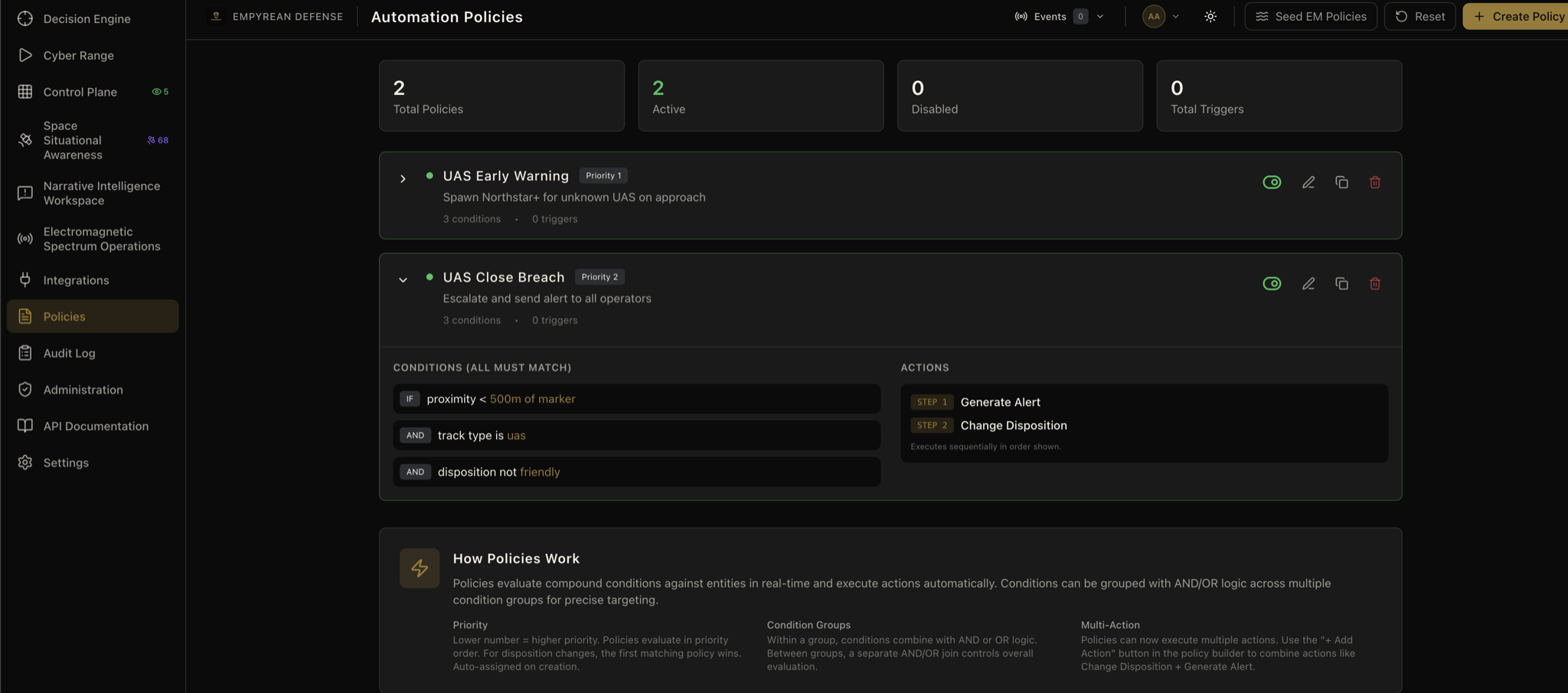Edit the UAS Early Warning policy
This screenshot has height=693, width=1568.
(x=1308, y=182)
